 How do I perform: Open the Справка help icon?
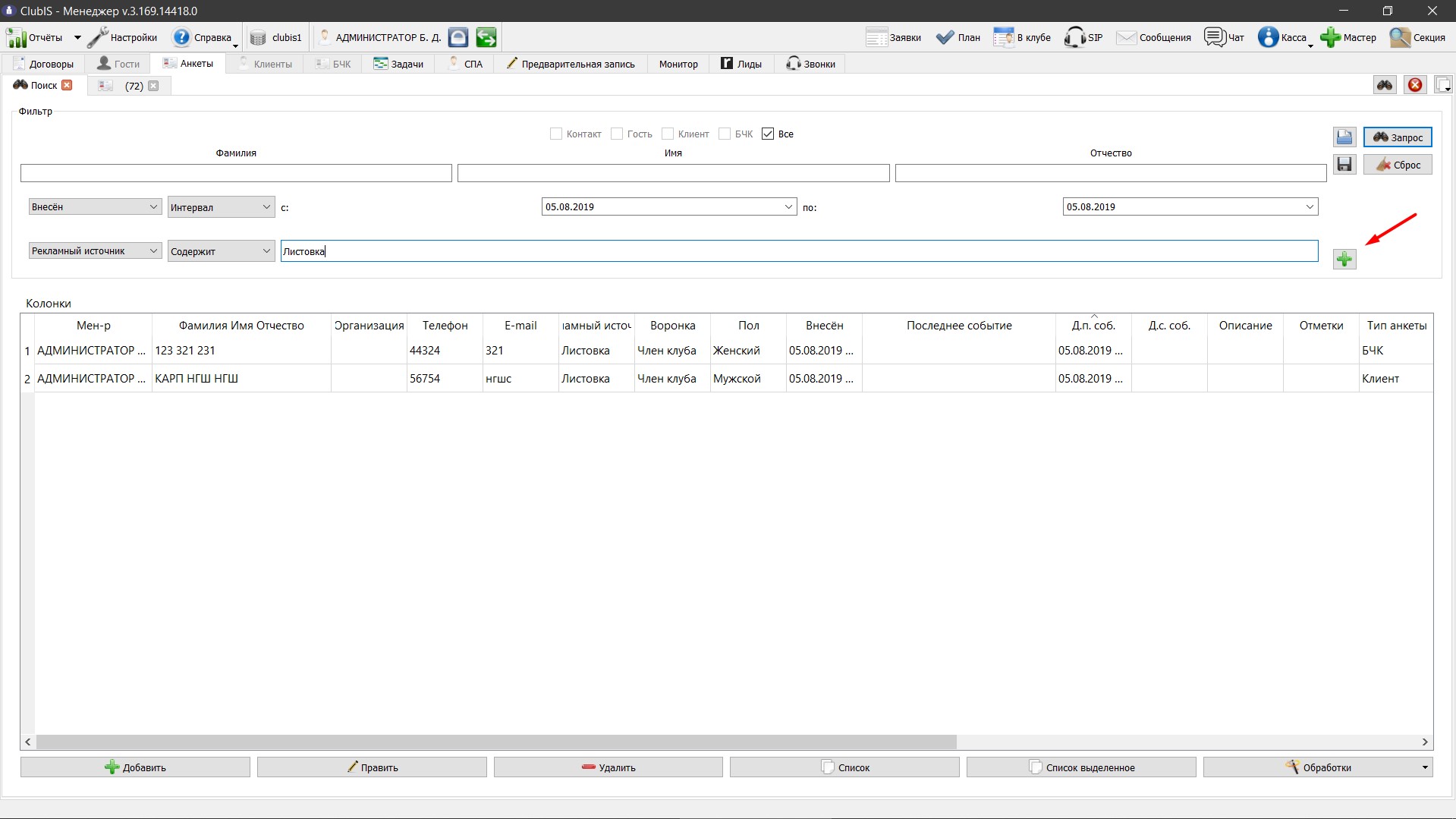(x=181, y=37)
